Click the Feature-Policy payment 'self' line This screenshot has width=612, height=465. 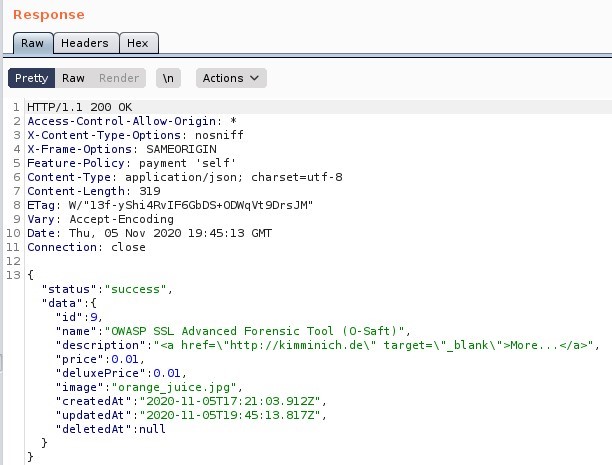tap(132, 163)
